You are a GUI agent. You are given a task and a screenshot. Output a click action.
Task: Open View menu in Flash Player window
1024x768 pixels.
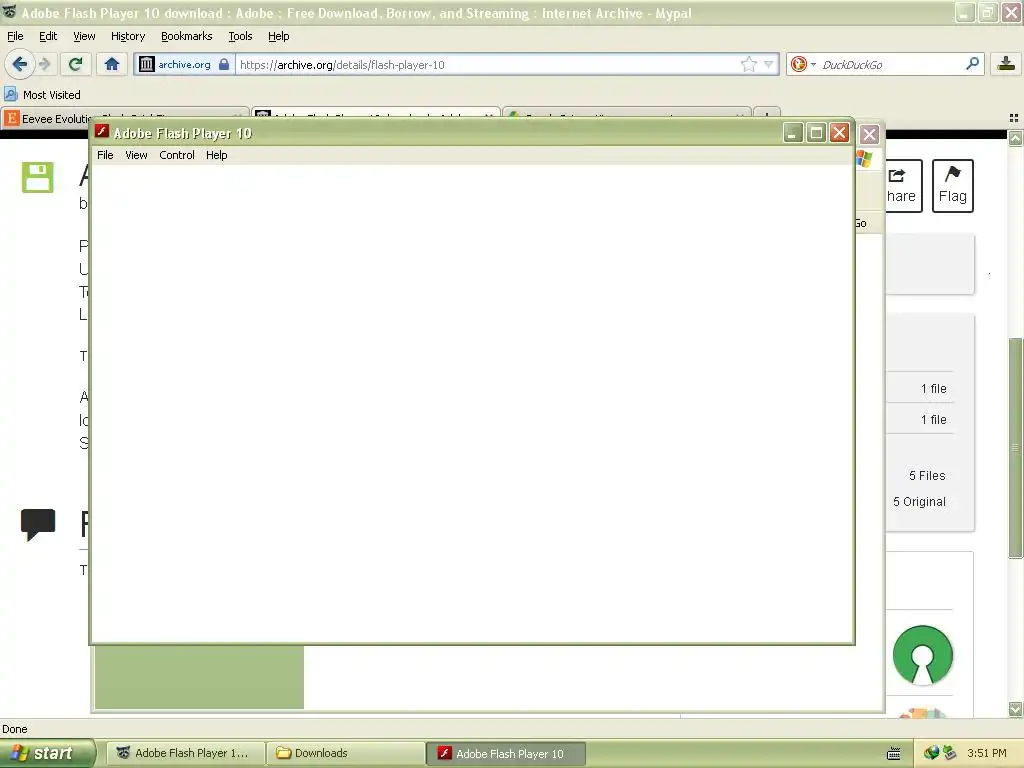(136, 155)
